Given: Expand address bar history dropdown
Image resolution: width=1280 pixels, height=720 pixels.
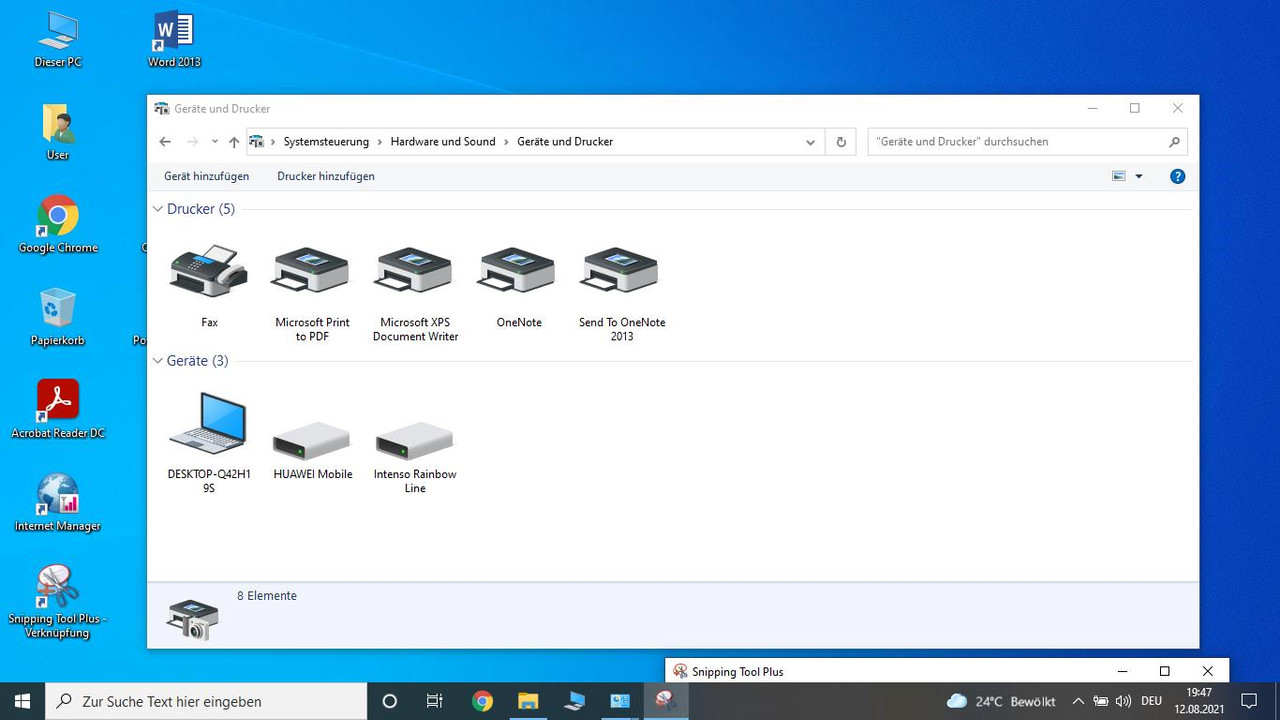Looking at the screenshot, I should [810, 142].
